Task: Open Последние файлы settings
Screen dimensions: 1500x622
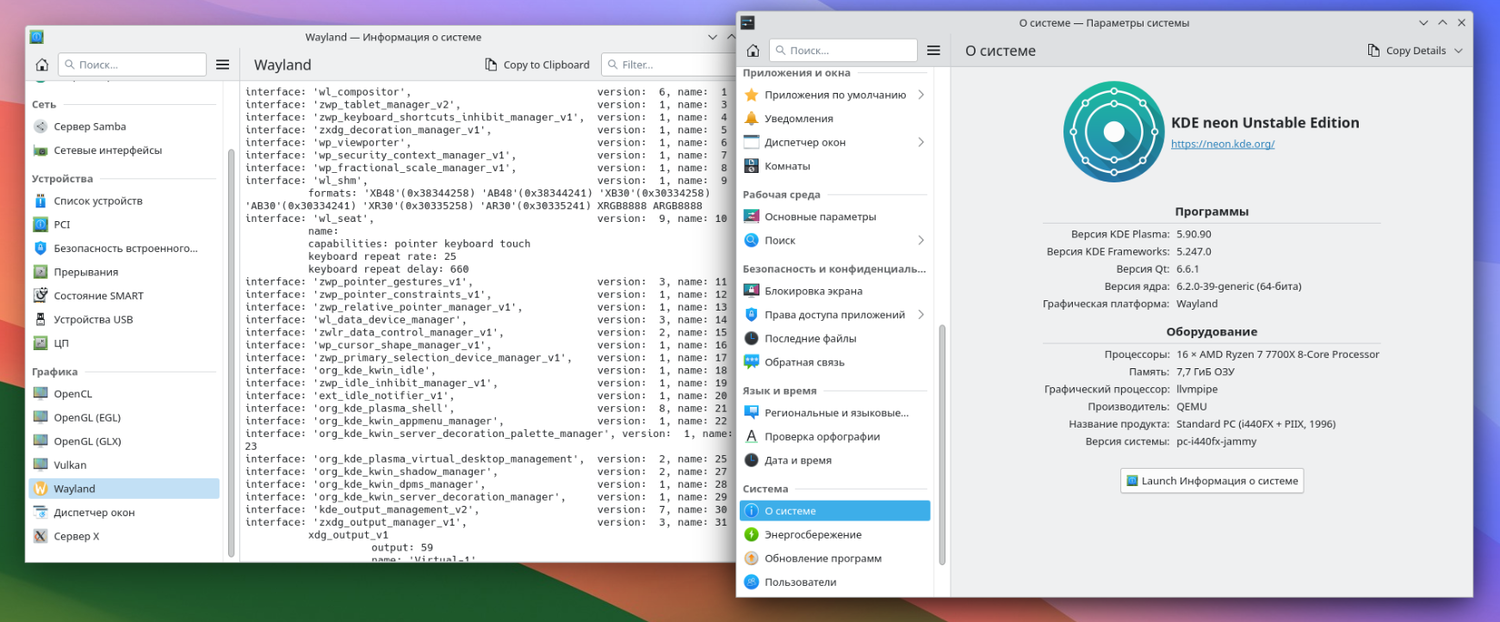Action: (x=835, y=338)
